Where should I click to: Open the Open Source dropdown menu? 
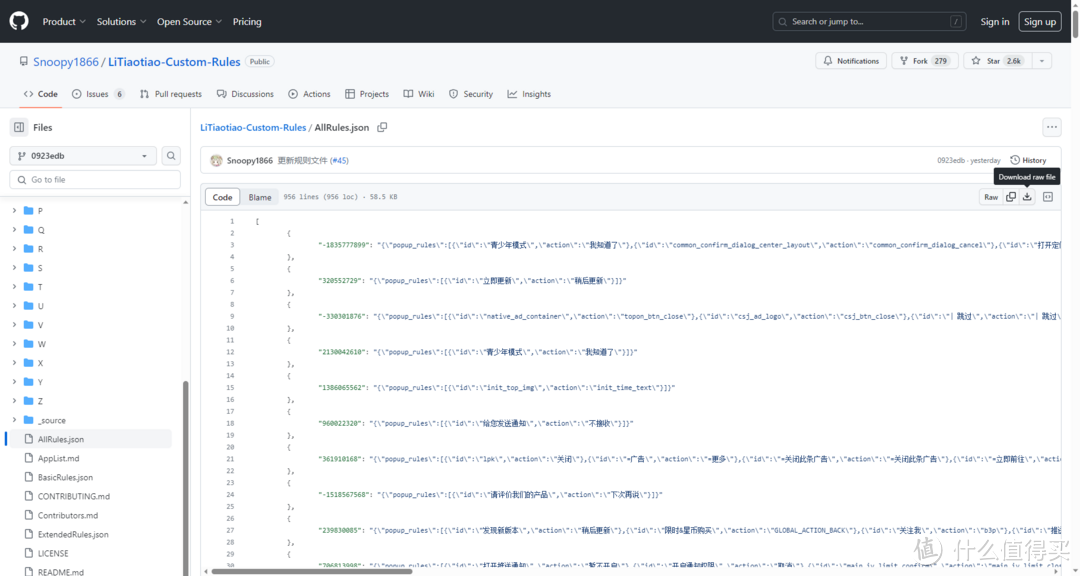click(189, 21)
